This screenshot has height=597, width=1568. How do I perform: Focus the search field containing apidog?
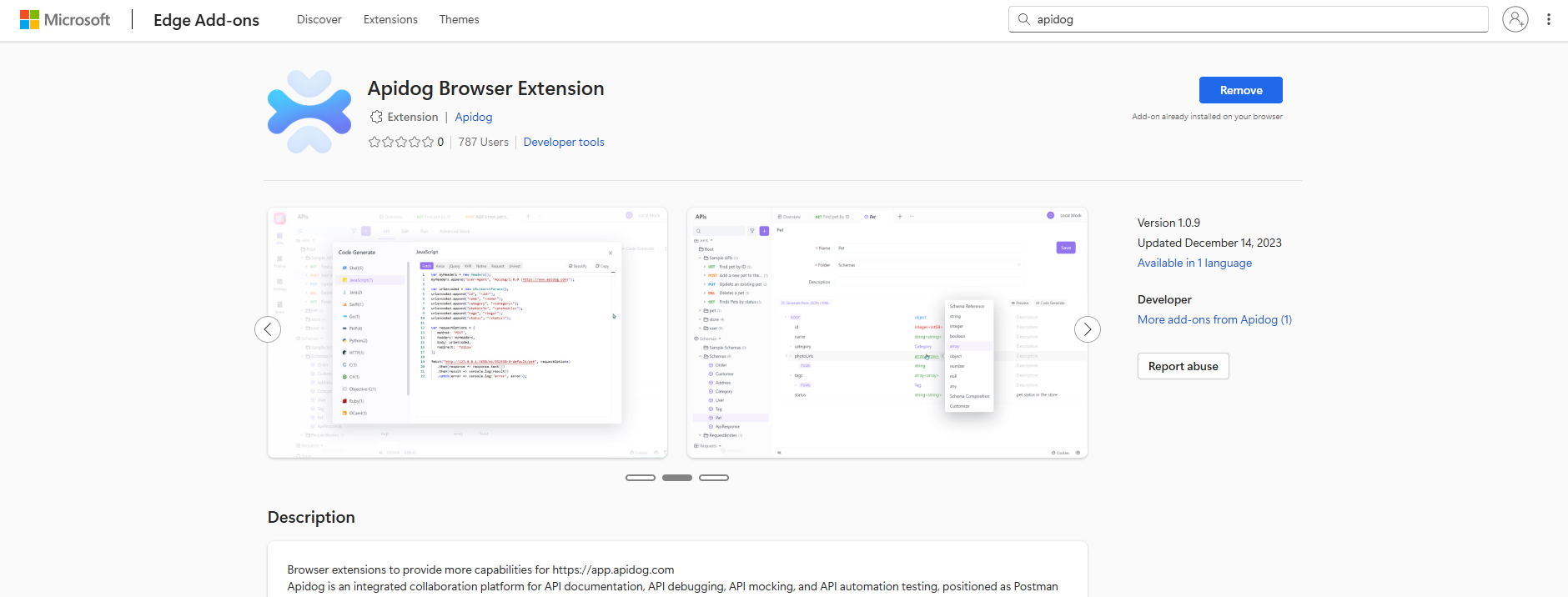1249,19
